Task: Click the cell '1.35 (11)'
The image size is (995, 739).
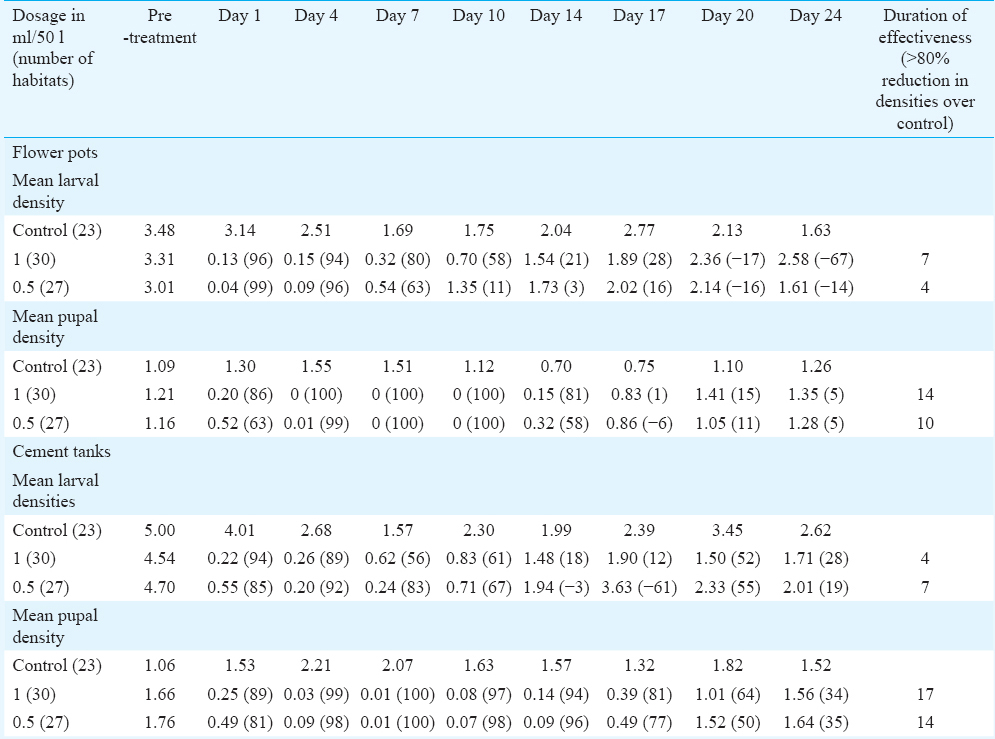Action: click(478, 287)
